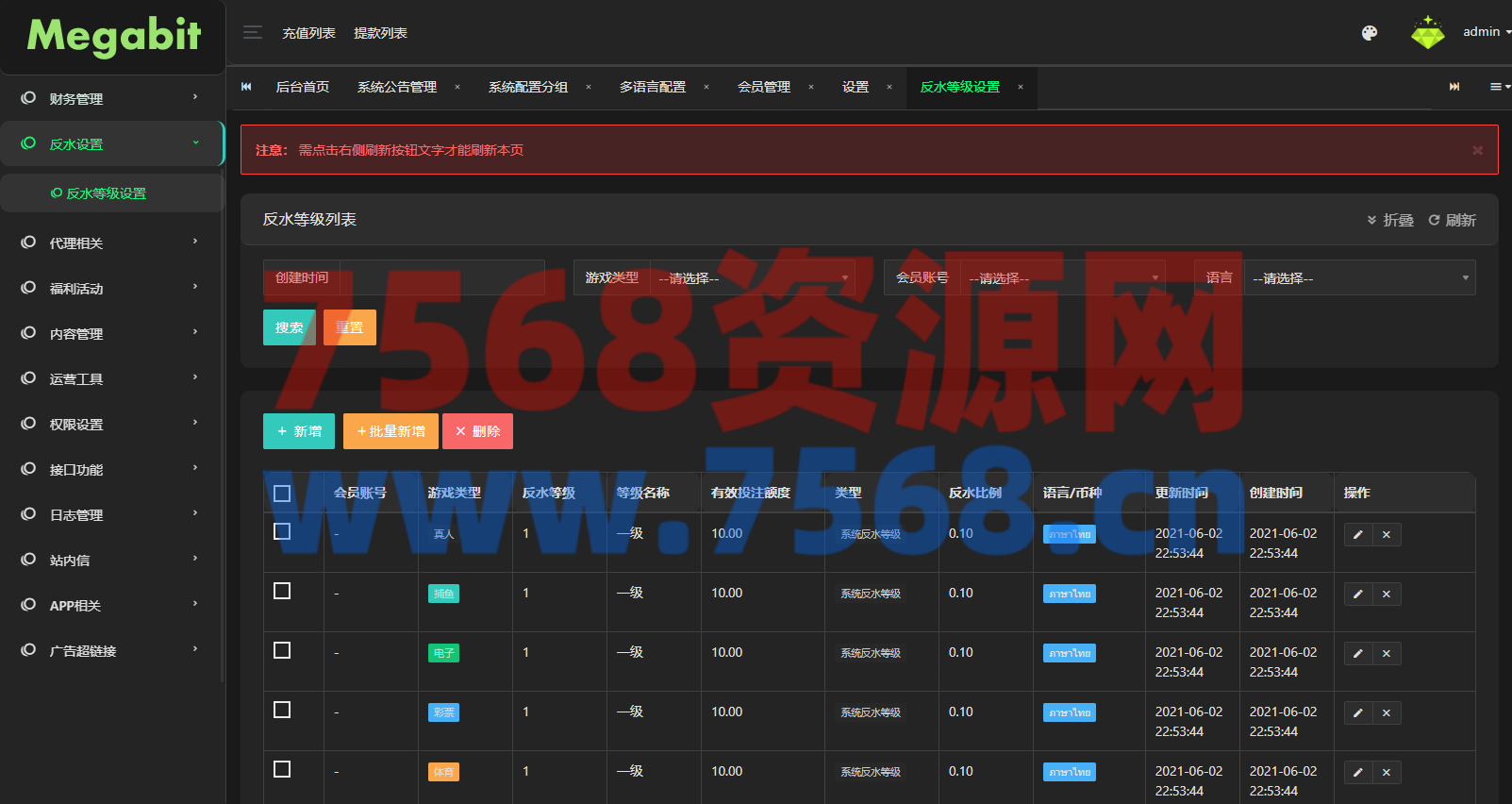Close the red notice alert banner
The width and height of the screenshot is (1512, 804).
coord(1477,150)
